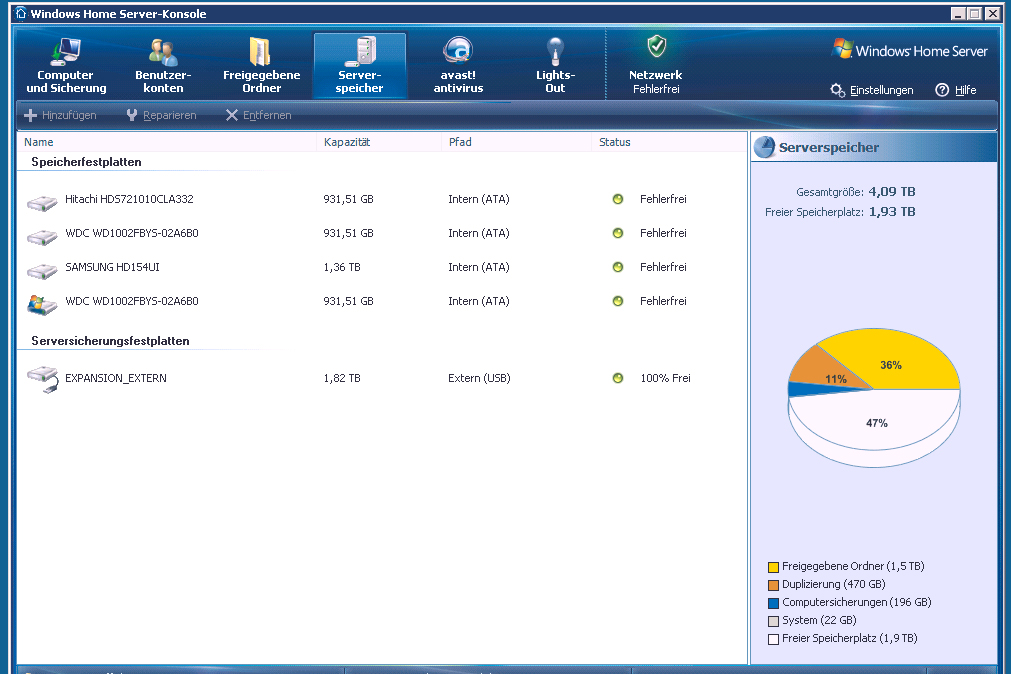1011x674 pixels.
Task: Select Hitachi HDS721010CLA332 row text
Action: (129, 199)
